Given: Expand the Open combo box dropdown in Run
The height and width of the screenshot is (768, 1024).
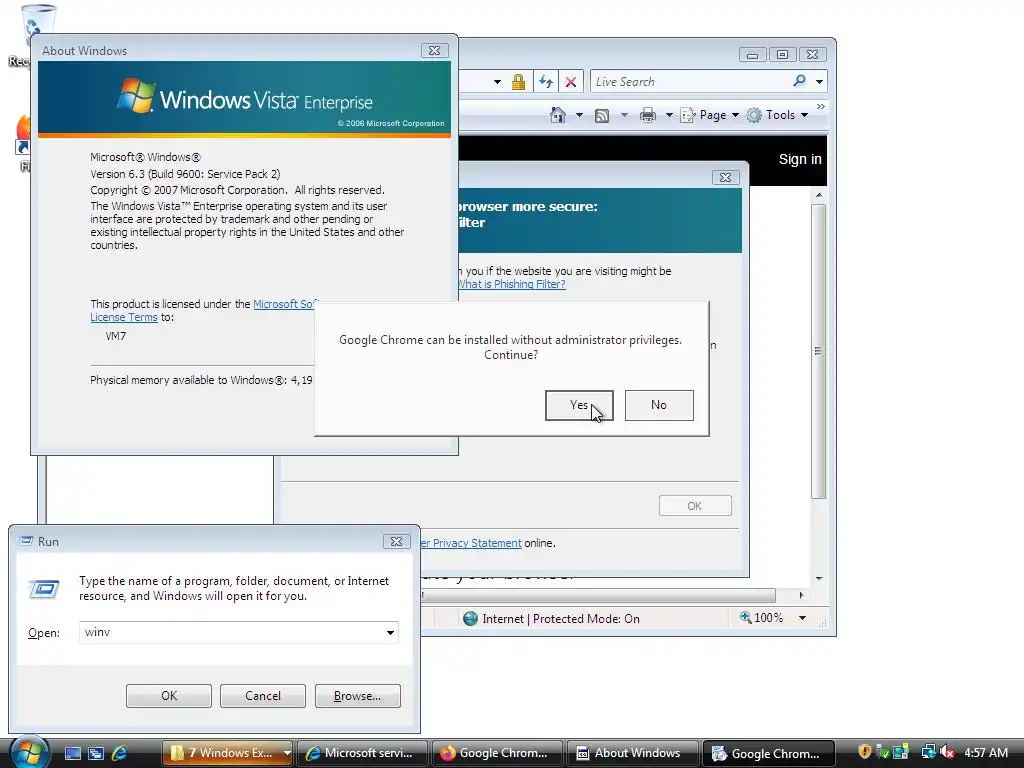Looking at the screenshot, I should coord(390,633).
